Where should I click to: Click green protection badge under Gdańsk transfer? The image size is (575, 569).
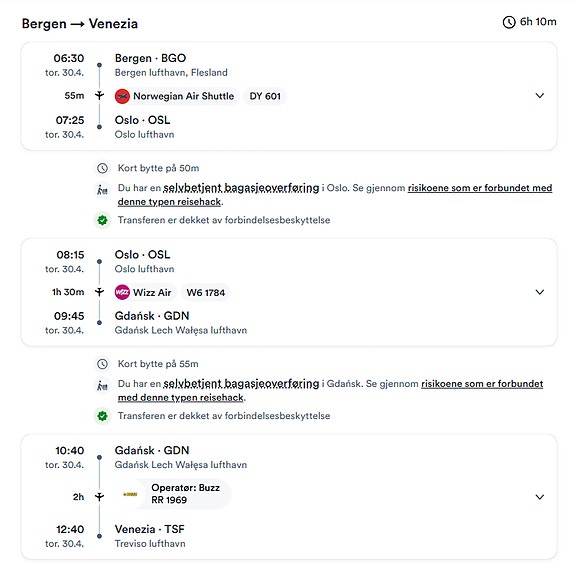tap(102, 416)
